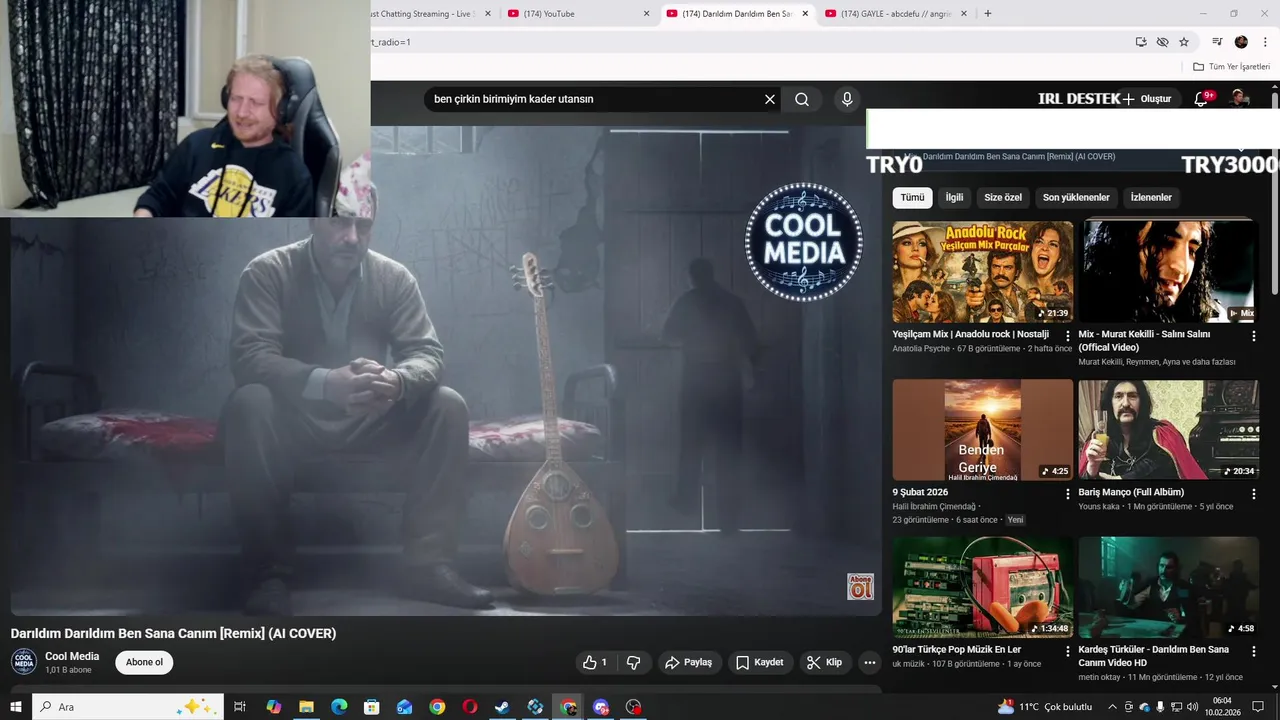The image size is (1280, 720).
Task: Open the Cool Media channel name link
Action: (72, 656)
